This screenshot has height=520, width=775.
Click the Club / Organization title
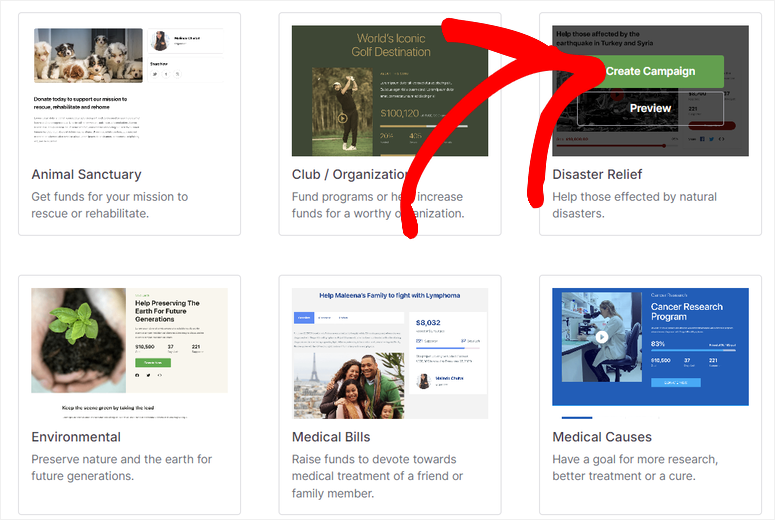[x=350, y=174]
